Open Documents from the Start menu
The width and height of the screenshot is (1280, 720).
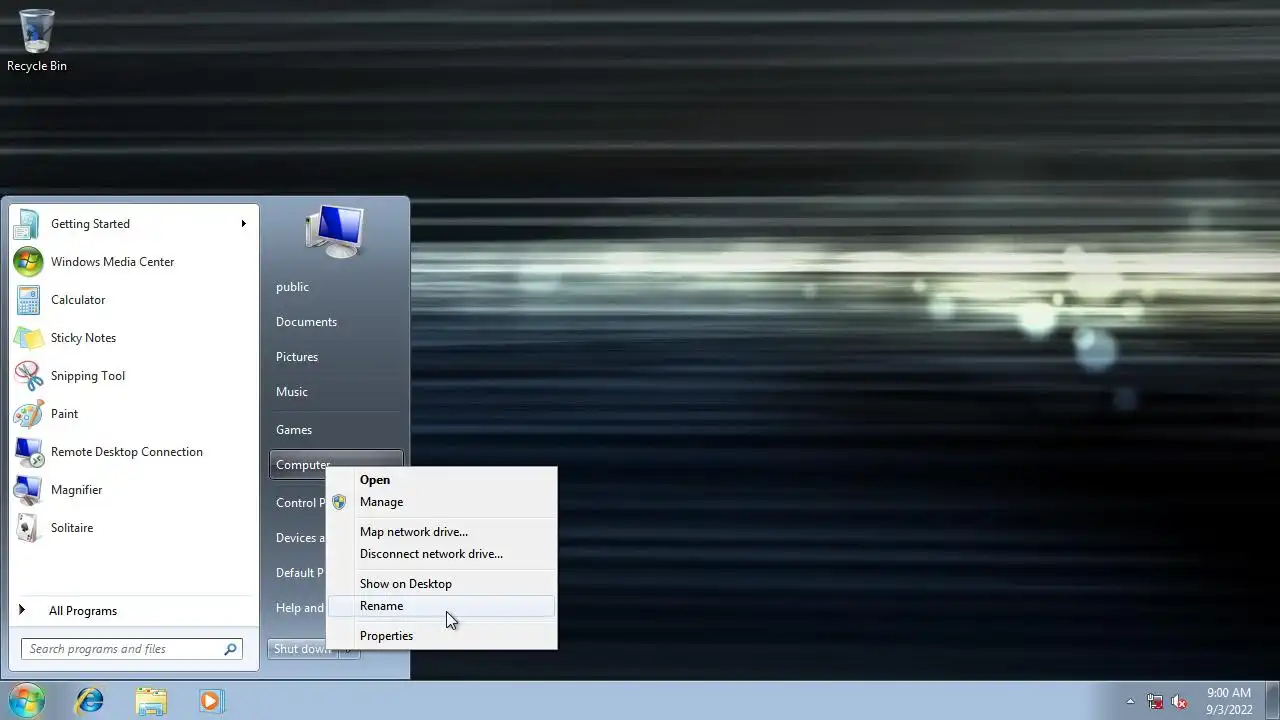[x=336, y=322]
